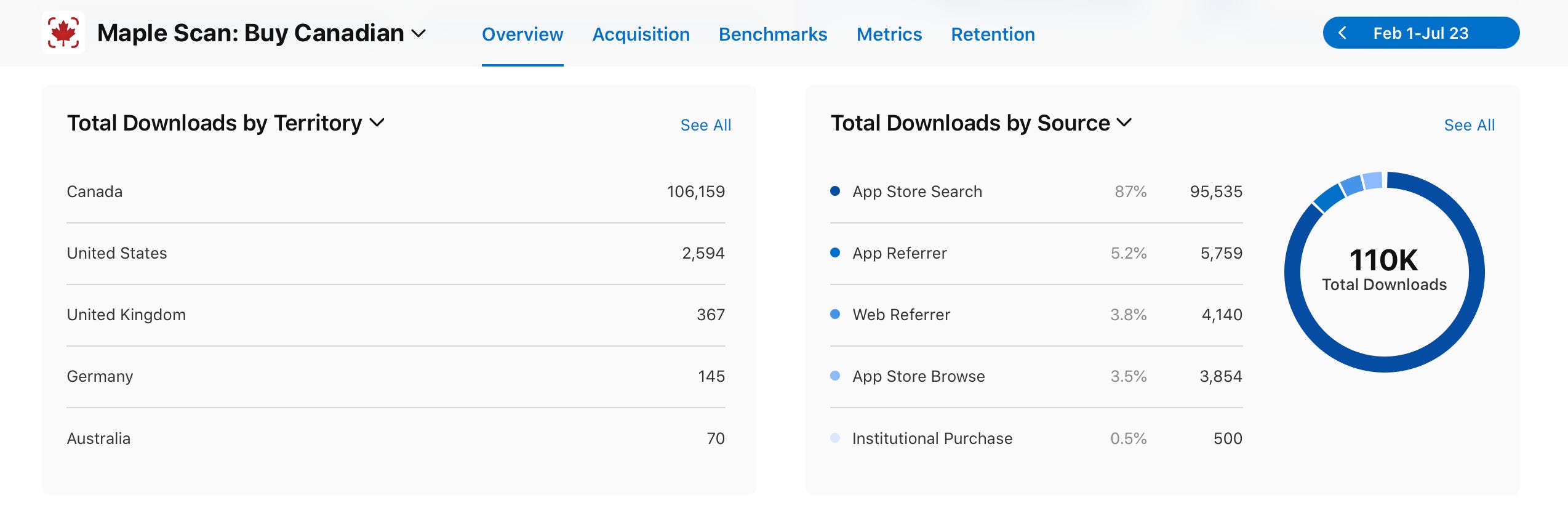Screen dimensions: 1568x516
Task: Click the Germany territory row
Action: (x=396, y=376)
